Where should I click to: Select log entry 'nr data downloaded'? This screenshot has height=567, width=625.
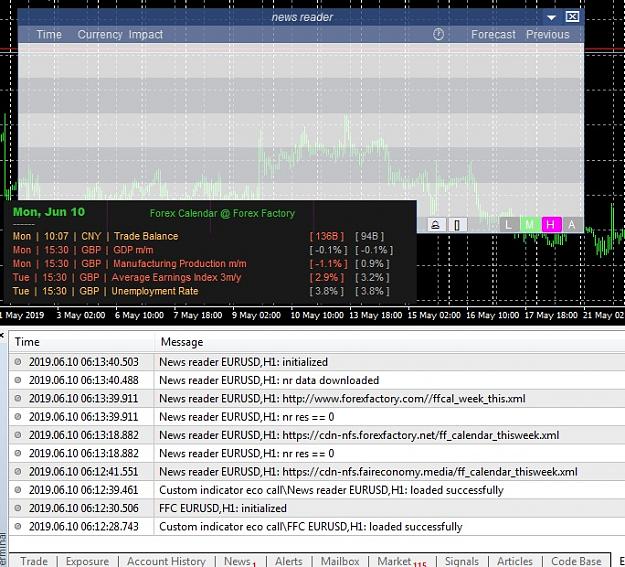[x=317, y=380]
